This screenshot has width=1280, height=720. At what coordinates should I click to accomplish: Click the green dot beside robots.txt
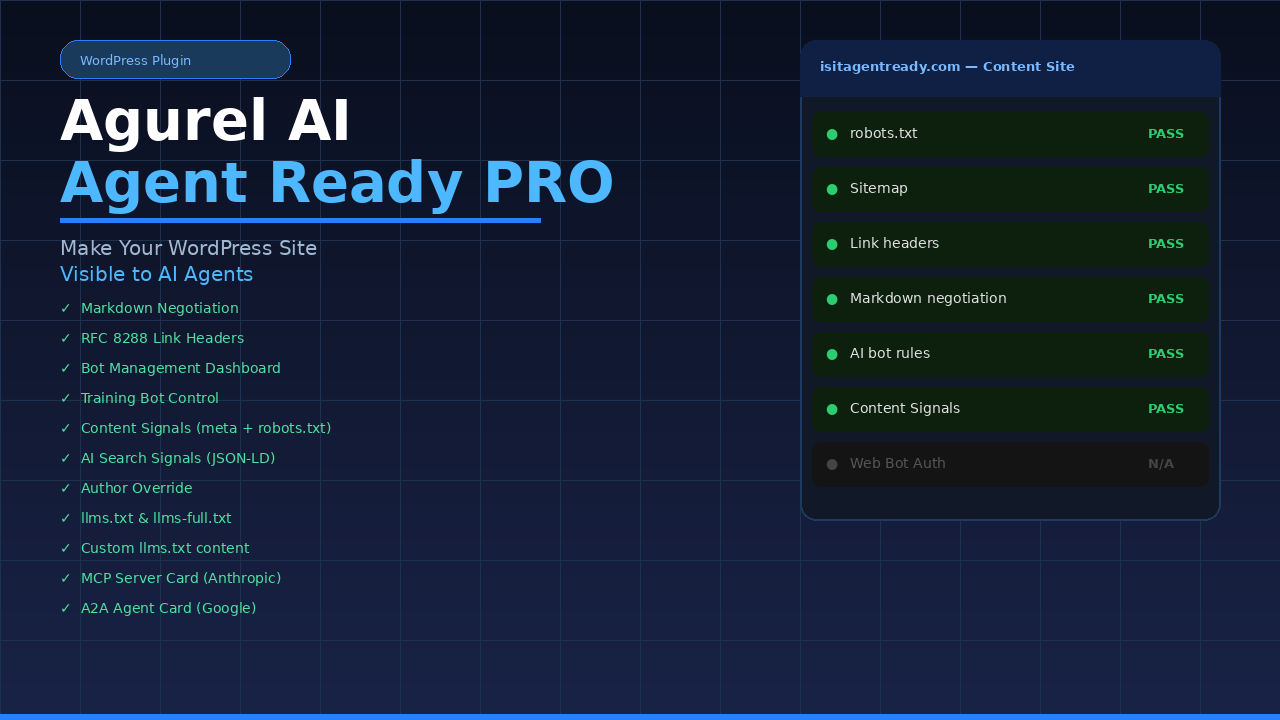pos(832,134)
